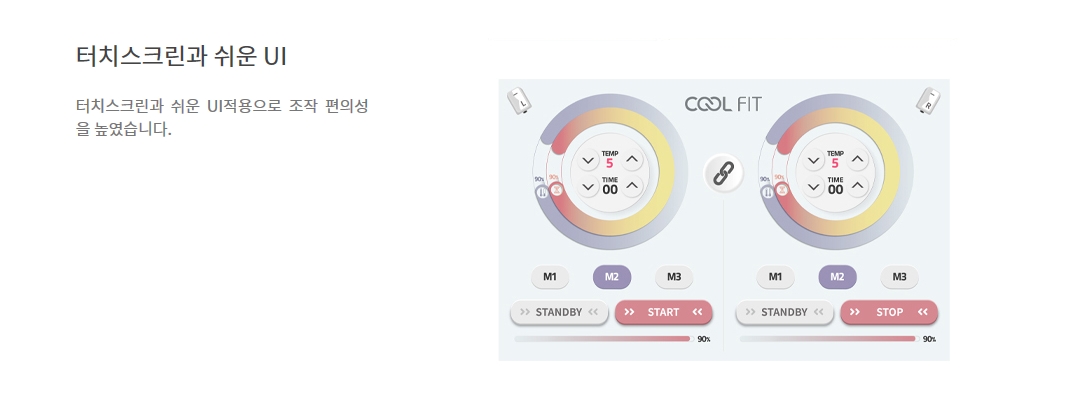
Task: Select the right applicator R icon
Action: (929, 100)
